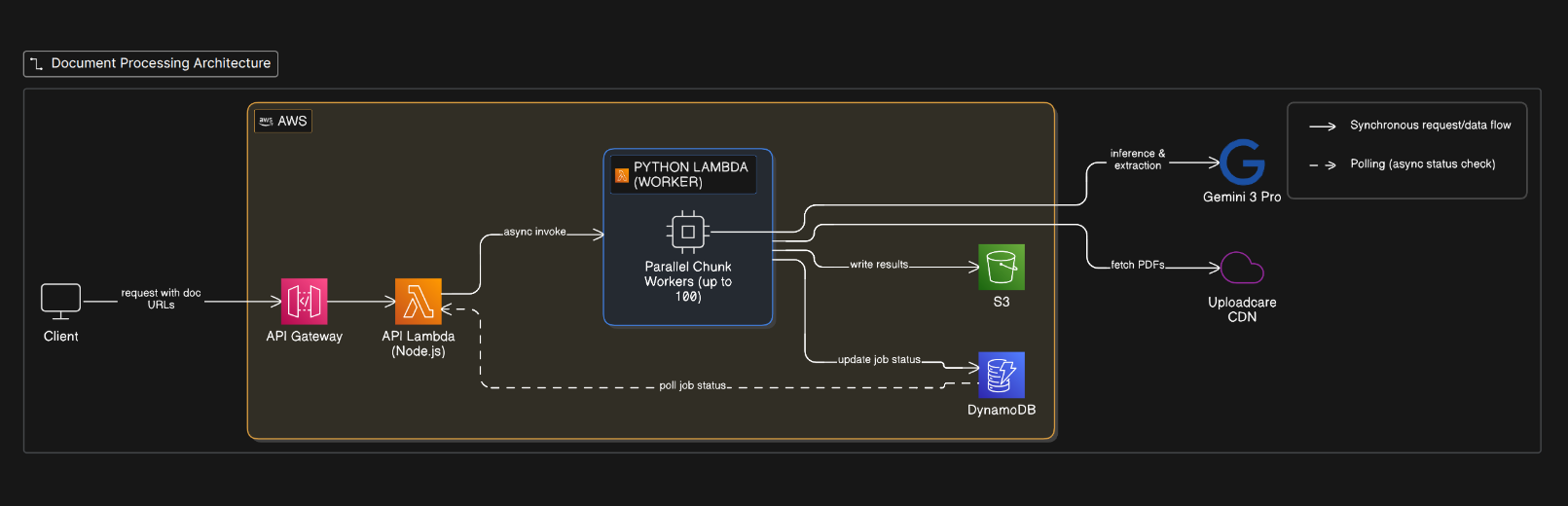Click the 'DynamoDB' node label
The width and height of the screenshot is (1568, 506).
[1002, 410]
